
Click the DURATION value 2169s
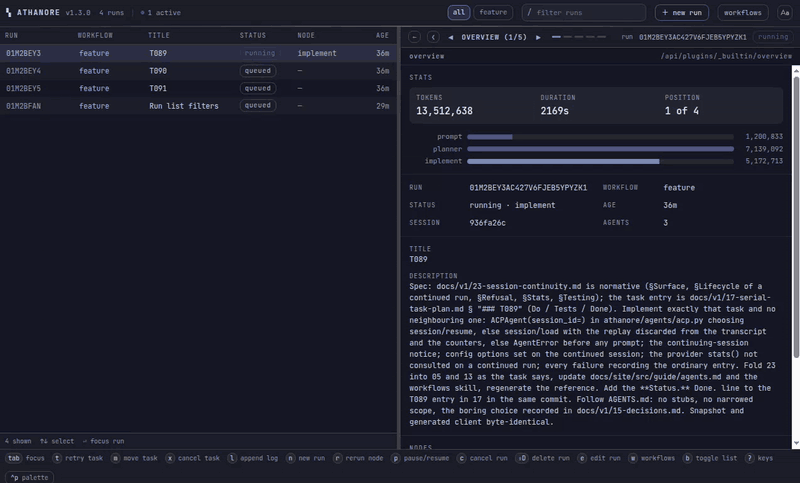(555, 111)
